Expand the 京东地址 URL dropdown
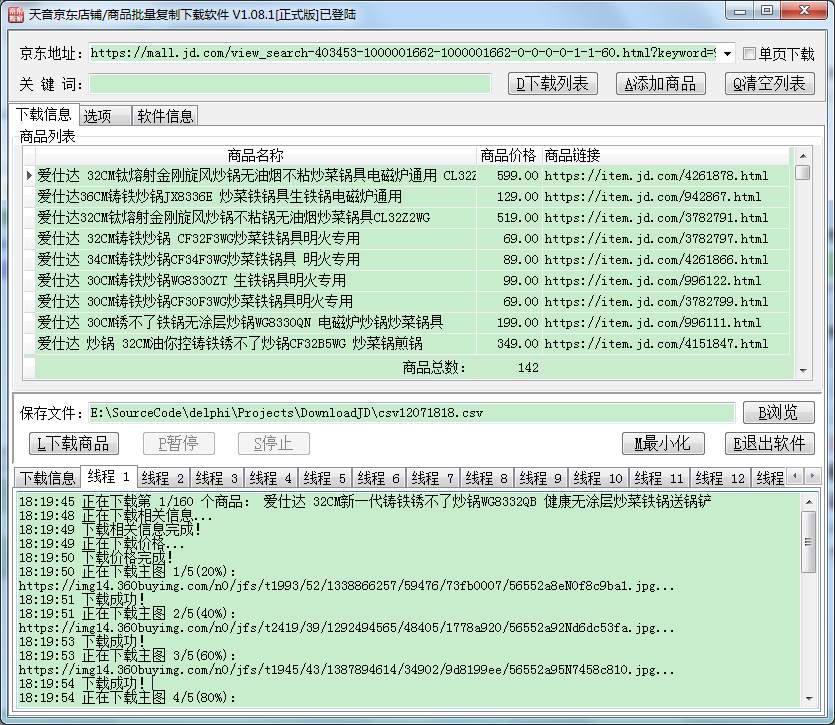 click(726, 53)
